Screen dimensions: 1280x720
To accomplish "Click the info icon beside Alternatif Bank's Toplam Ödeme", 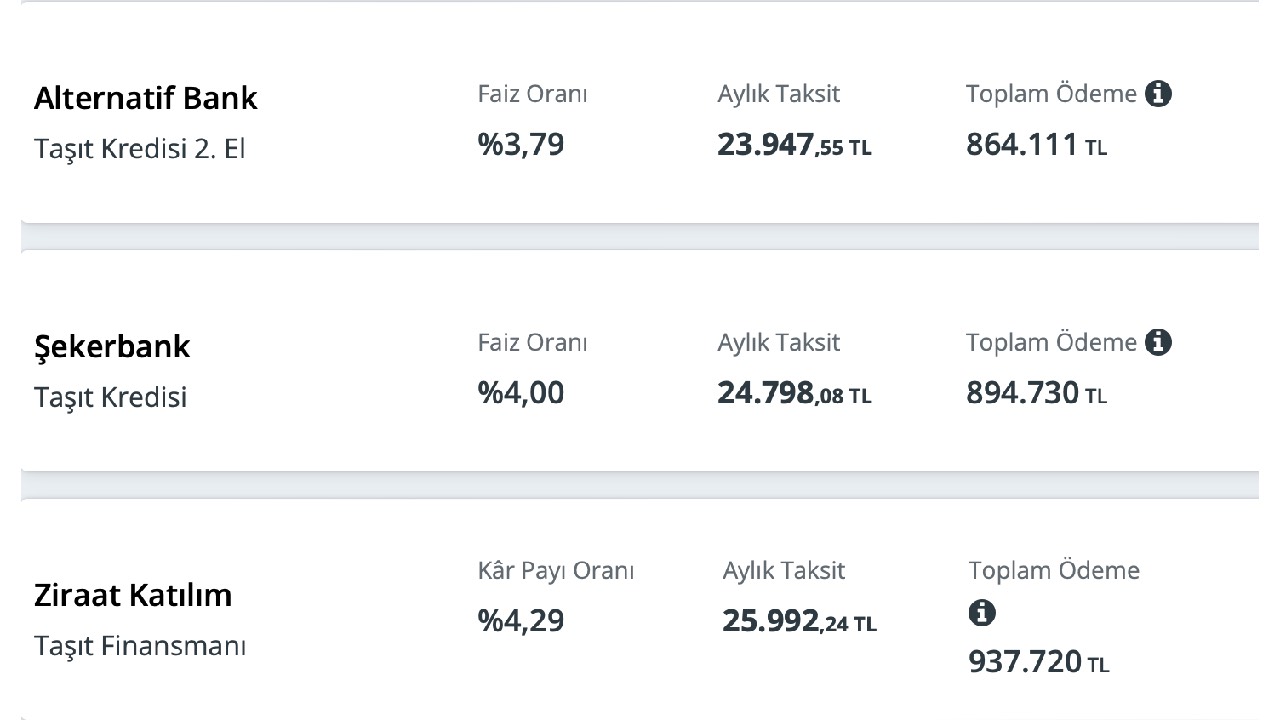I will pos(1158,94).
